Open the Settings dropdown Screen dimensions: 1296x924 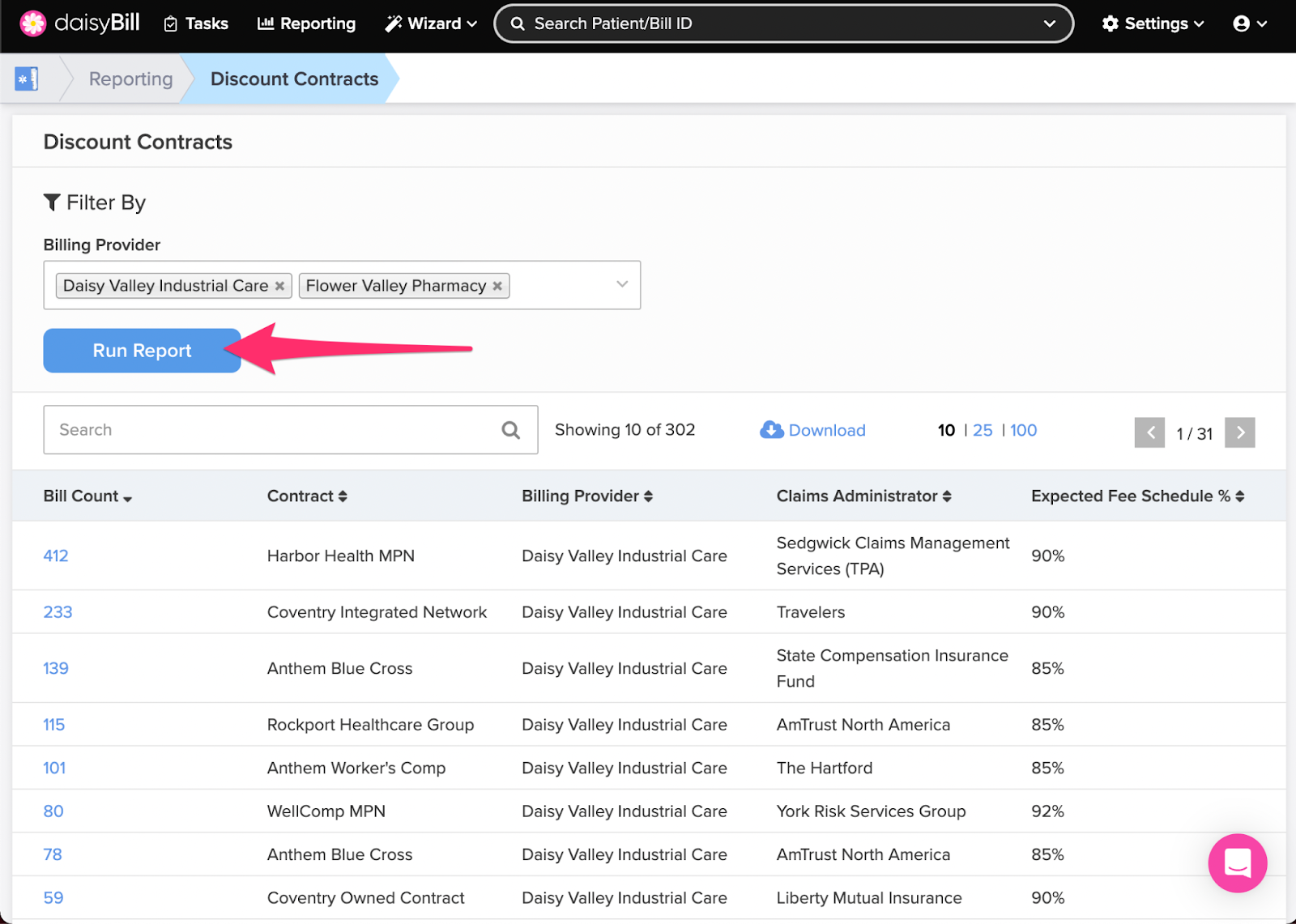pyautogui.click(x=1153, y=23)
